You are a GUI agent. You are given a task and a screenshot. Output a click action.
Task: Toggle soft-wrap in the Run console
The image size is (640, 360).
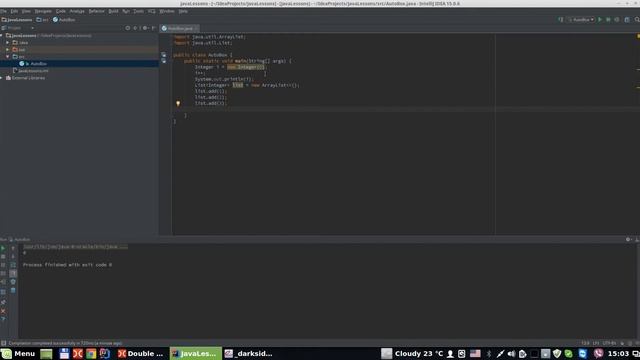click(13, 265)
